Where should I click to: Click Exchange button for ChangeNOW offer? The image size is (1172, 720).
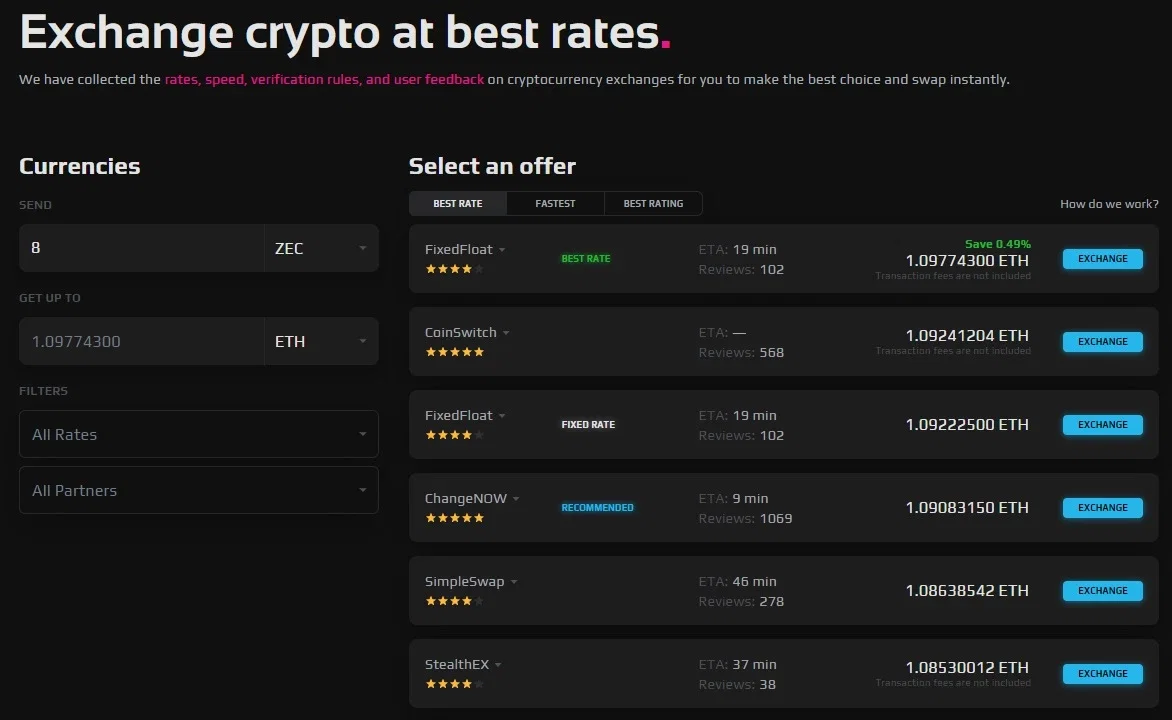pos(1102,508)
